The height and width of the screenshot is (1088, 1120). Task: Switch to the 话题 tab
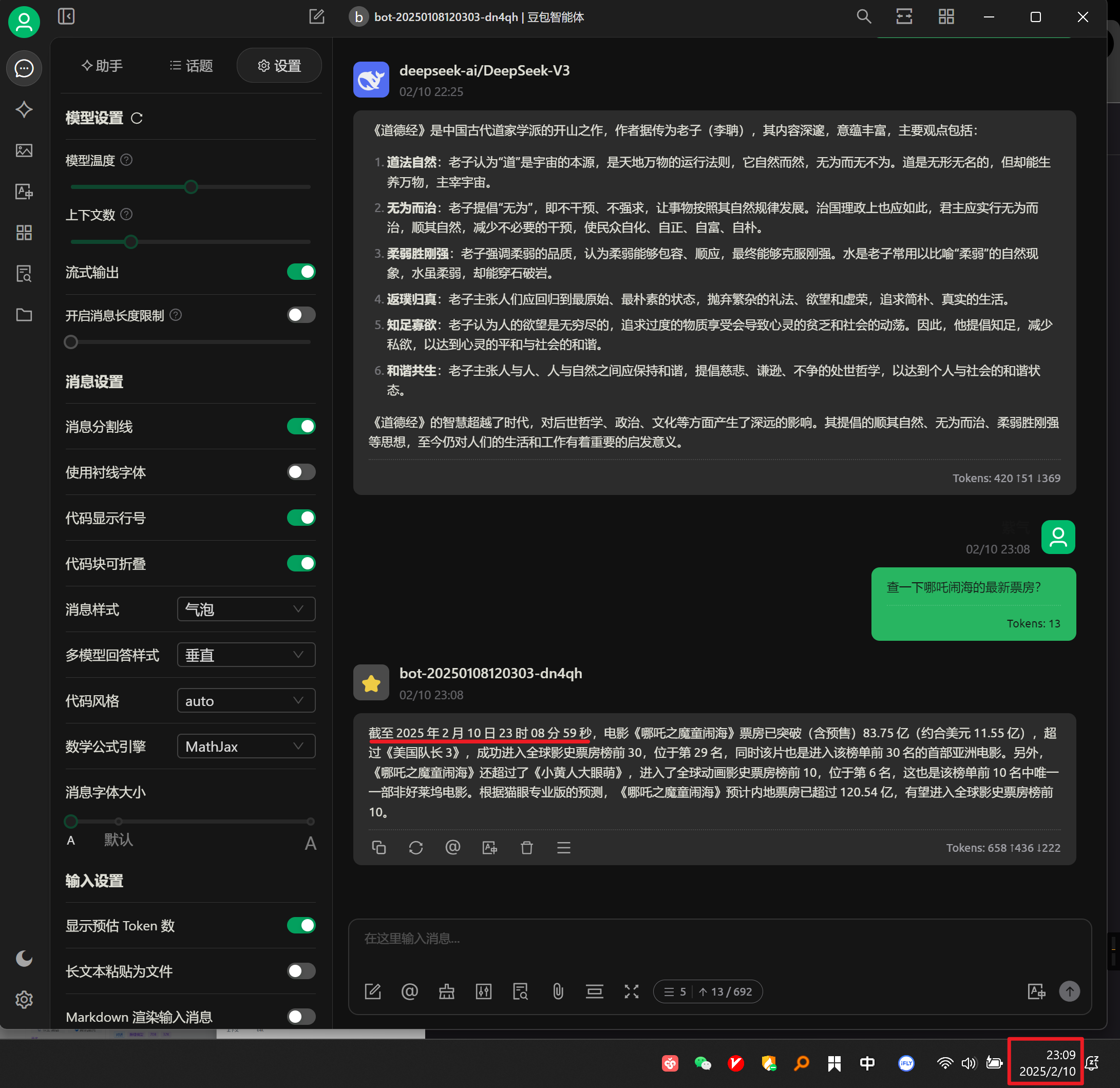tap(192, 66)
